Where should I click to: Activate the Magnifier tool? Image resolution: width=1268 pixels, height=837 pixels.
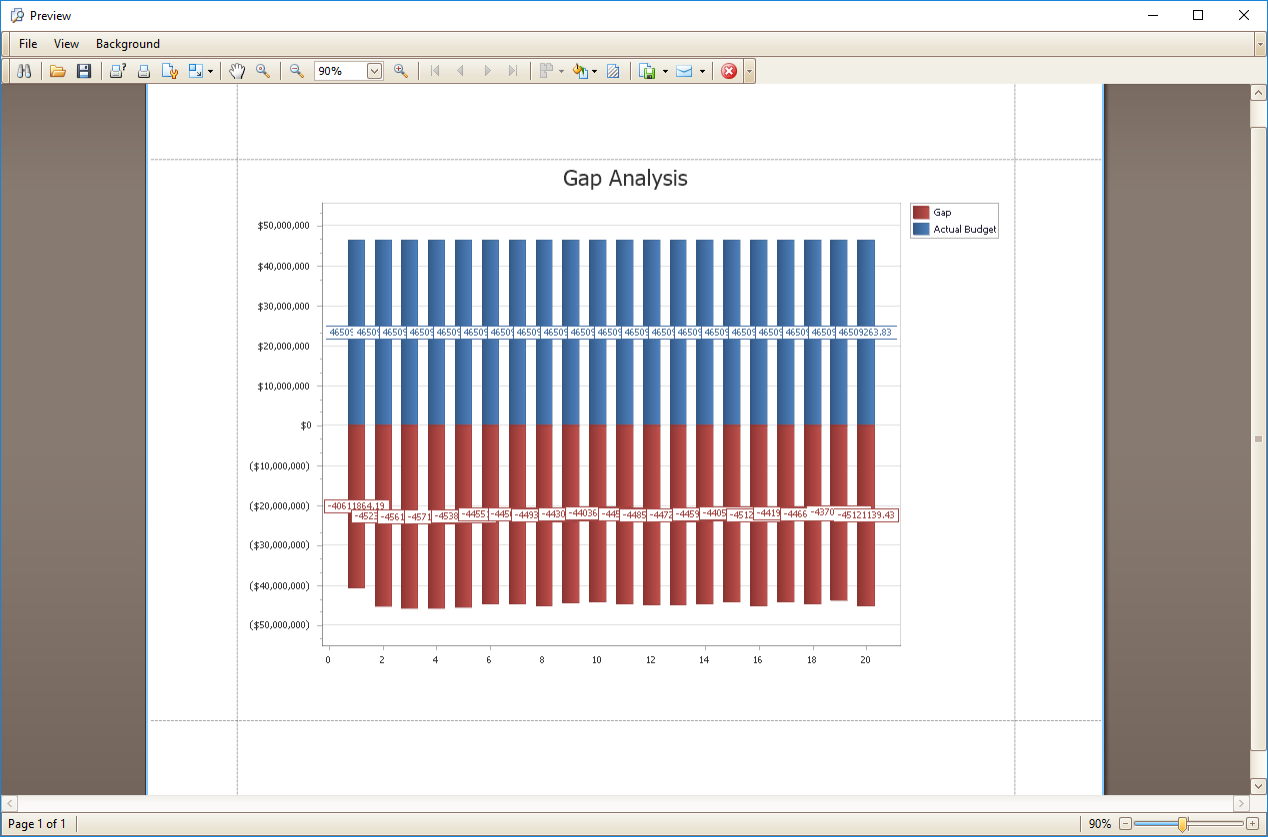click(x=264, y=71)
